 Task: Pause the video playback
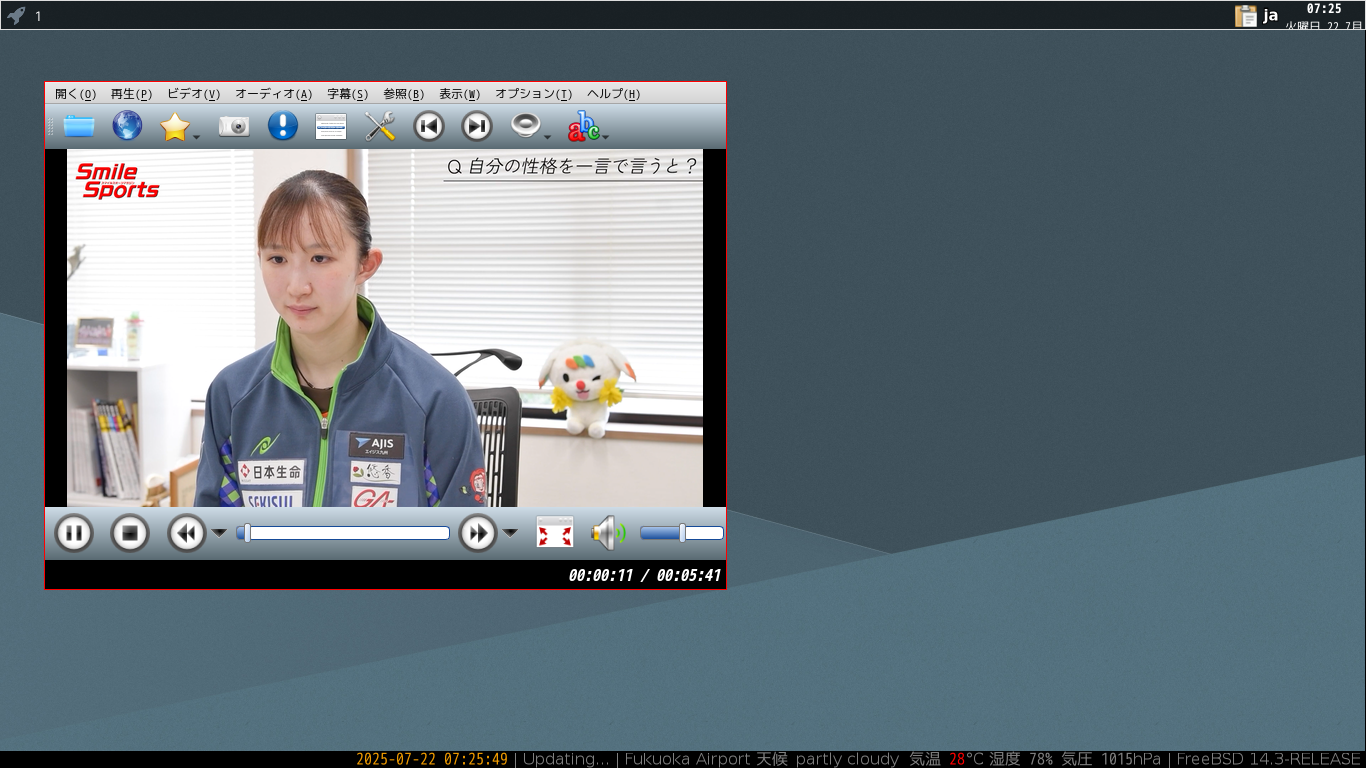(73, 533)
